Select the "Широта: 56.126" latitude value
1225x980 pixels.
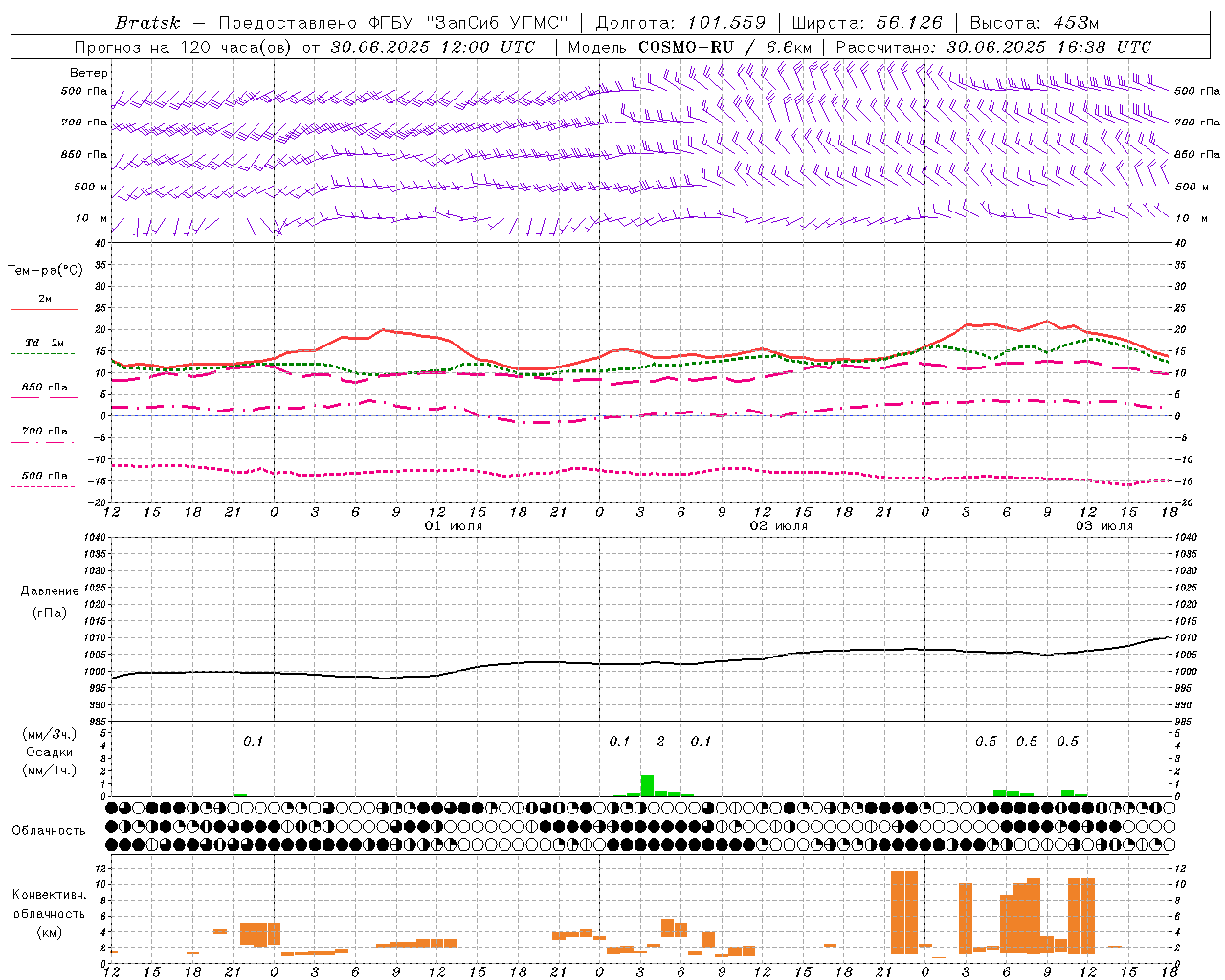click(867, 23)
